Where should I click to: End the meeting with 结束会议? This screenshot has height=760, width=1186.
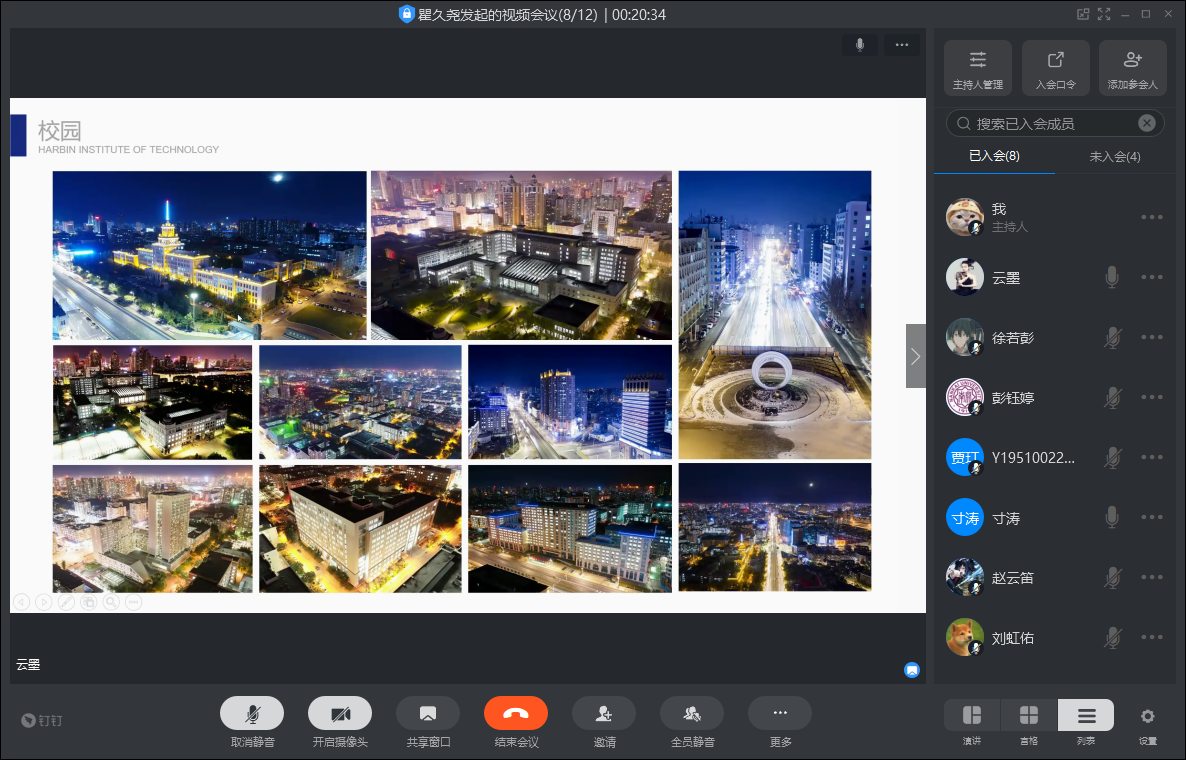tap(516, 713)
